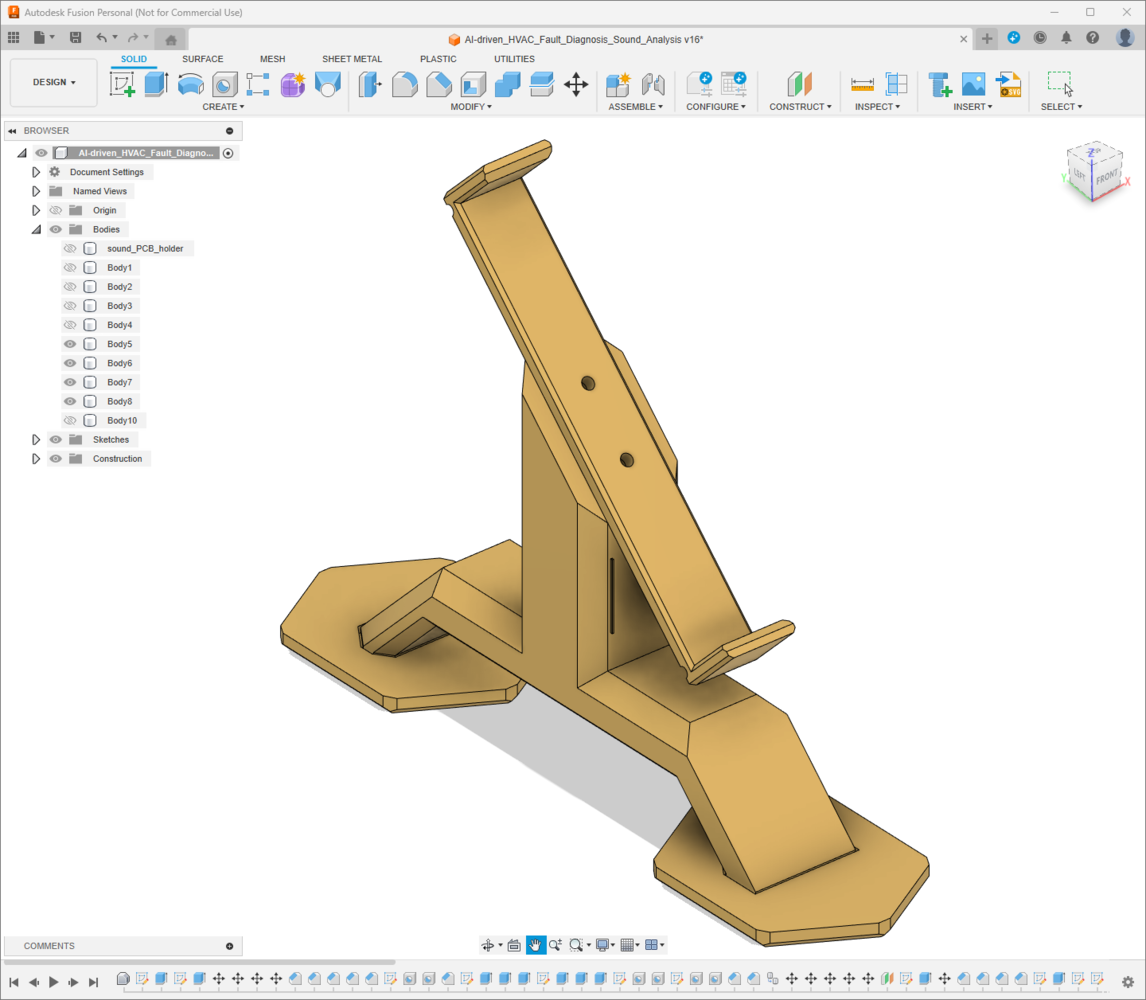The image size is (1146, 1000).
Task: Select the Press Pull tool
Action: (x=370, y=84)
